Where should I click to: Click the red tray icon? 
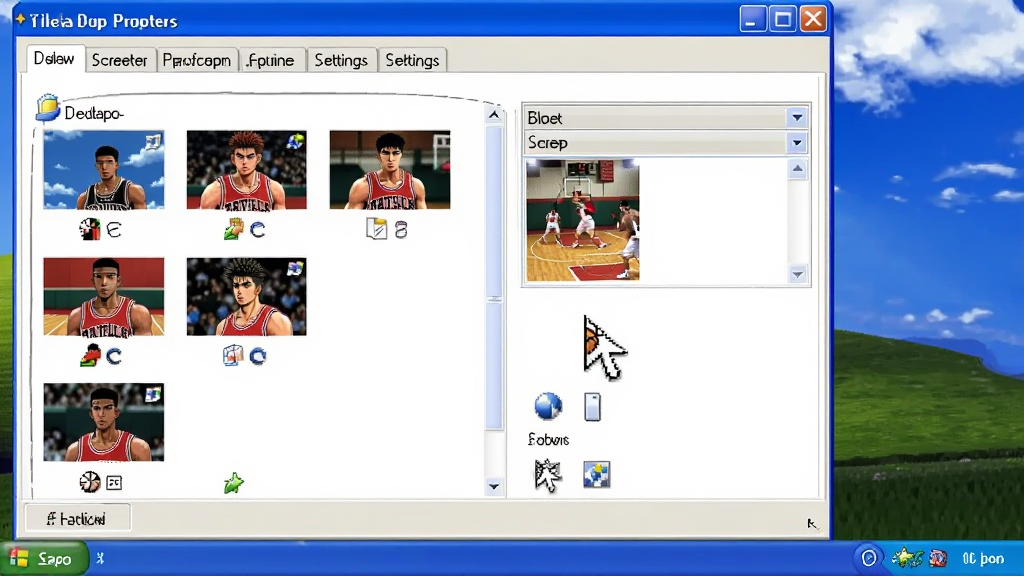938,558
